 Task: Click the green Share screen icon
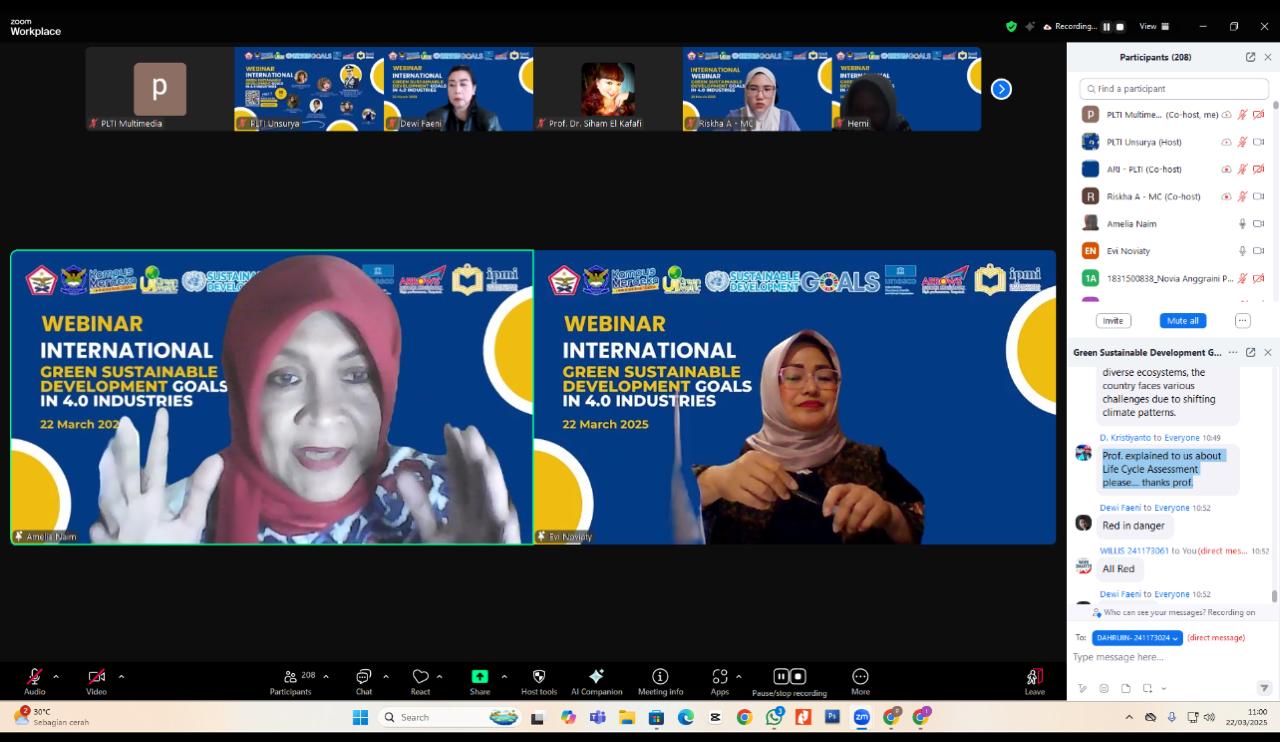pos(480,677)
